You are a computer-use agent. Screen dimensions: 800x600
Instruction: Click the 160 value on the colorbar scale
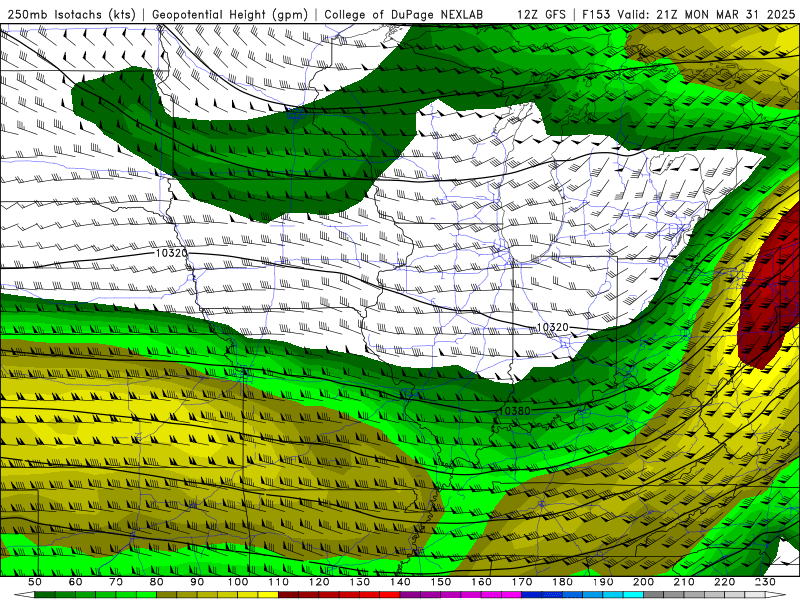481,582
